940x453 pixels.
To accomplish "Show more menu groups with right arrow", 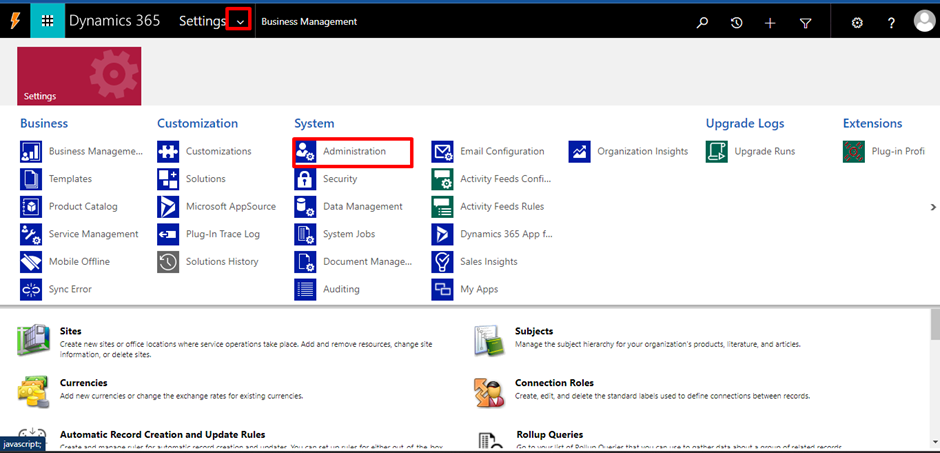I will point(933,207).
